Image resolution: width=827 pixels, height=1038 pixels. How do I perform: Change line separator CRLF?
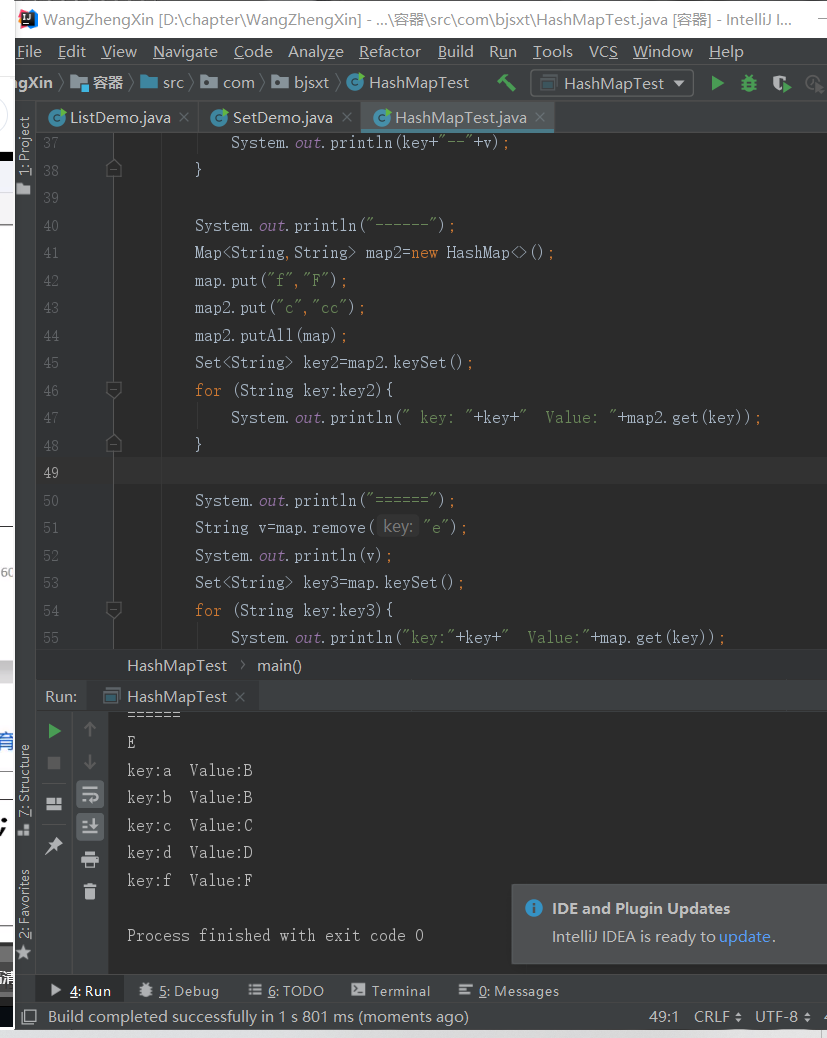pyautogui.click(x=717, y=1016)
